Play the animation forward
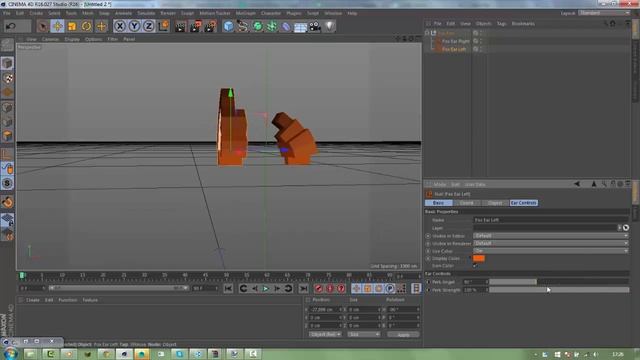Screen dimensions: 640x360 point(266,289)
